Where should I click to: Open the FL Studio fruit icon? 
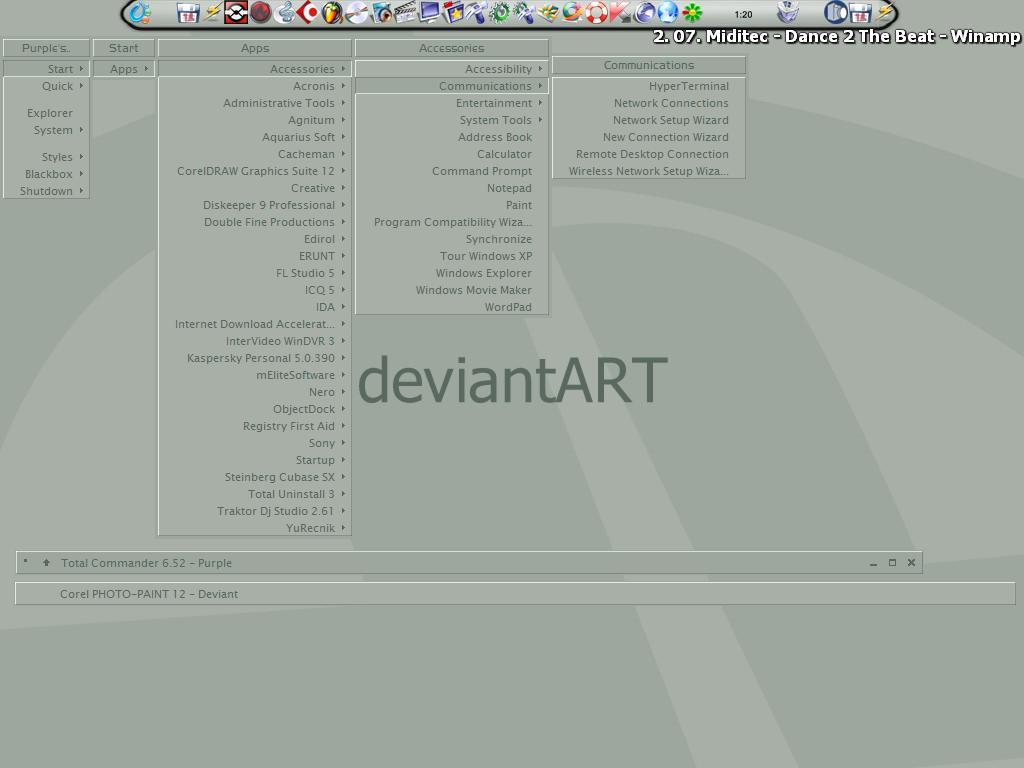click(x=332, y=13)
